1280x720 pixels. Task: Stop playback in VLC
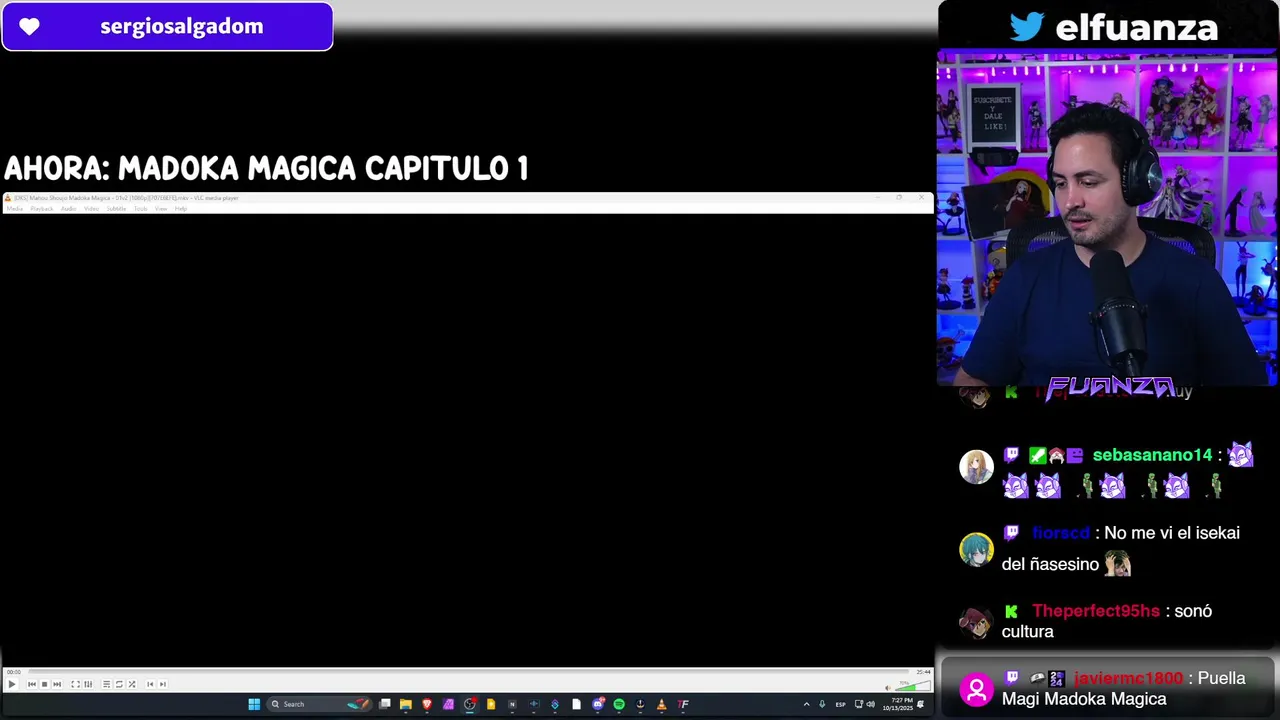click(x=44, y=684)
